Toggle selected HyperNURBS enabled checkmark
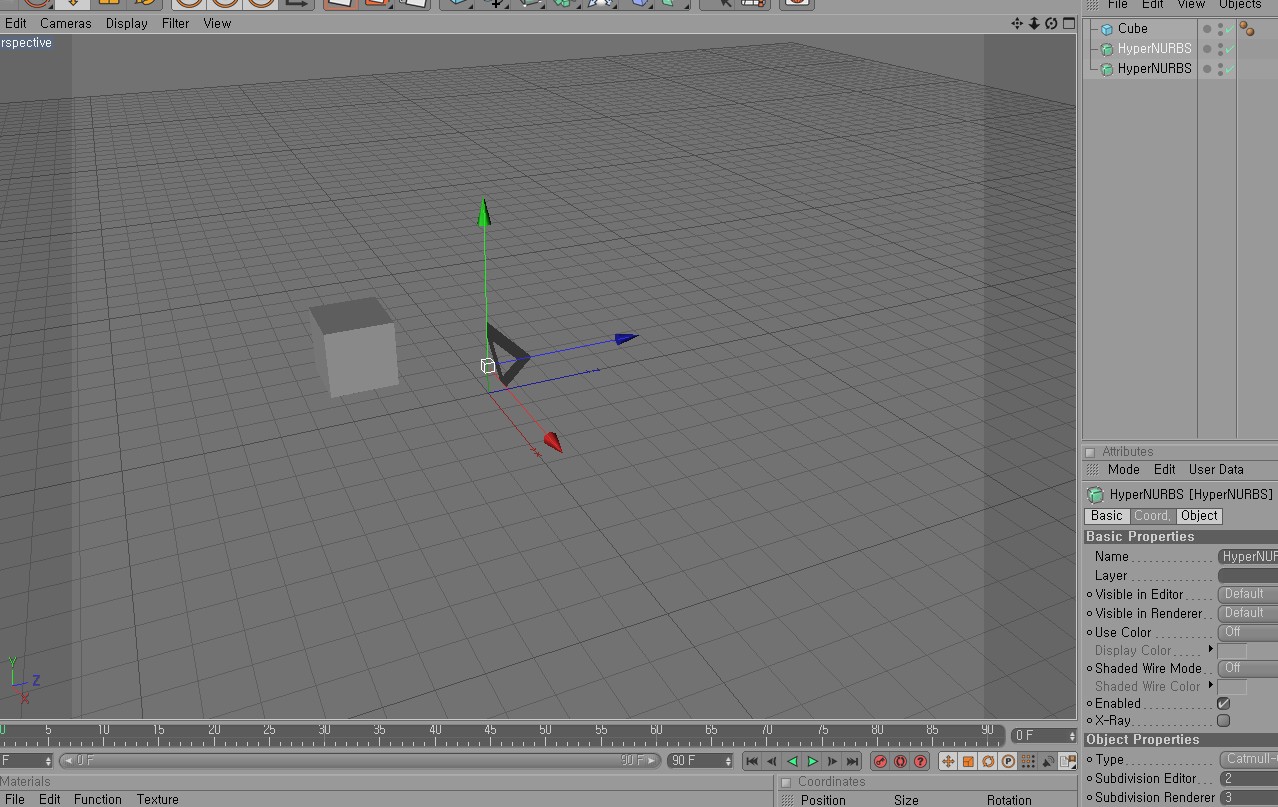This screenshot has width=1278, height=807. [1230, 49]
